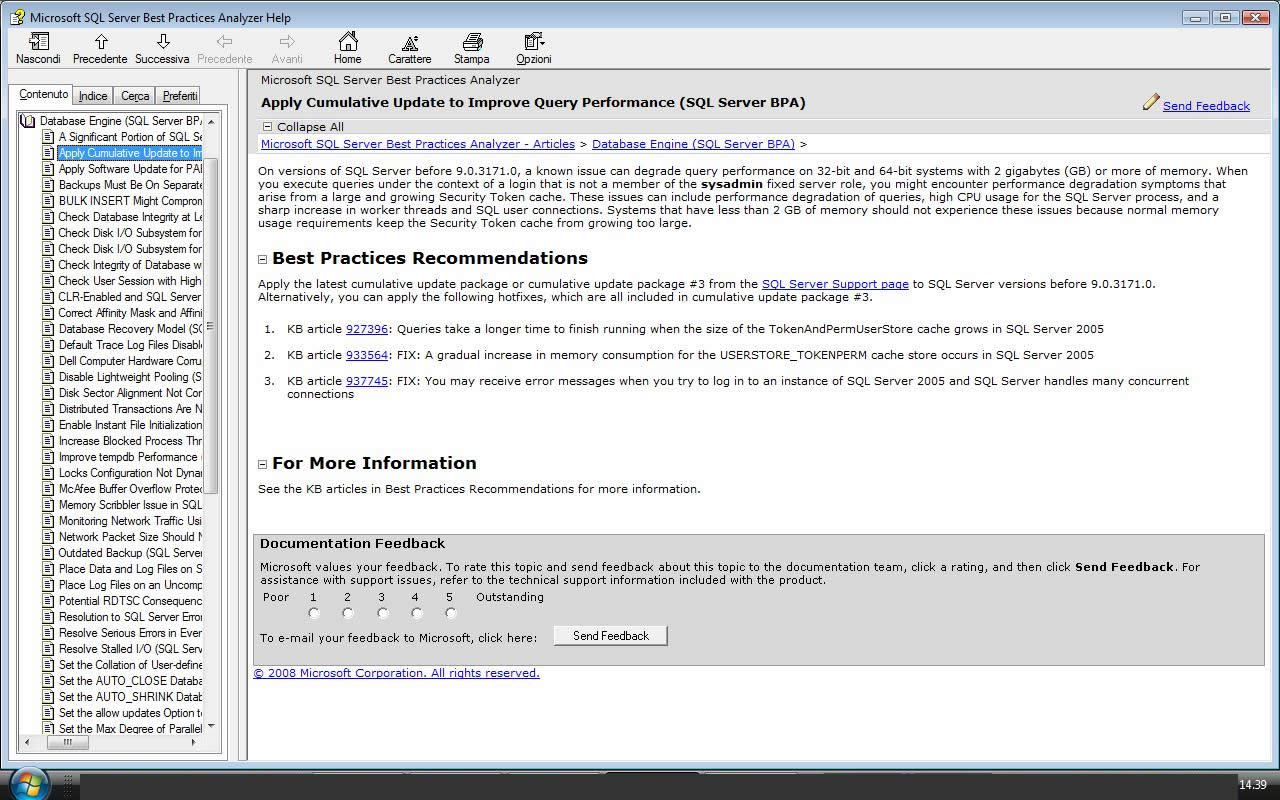Open the Best Practices Analyzer - Articles breadcrumb

click(x=418, y=144)
